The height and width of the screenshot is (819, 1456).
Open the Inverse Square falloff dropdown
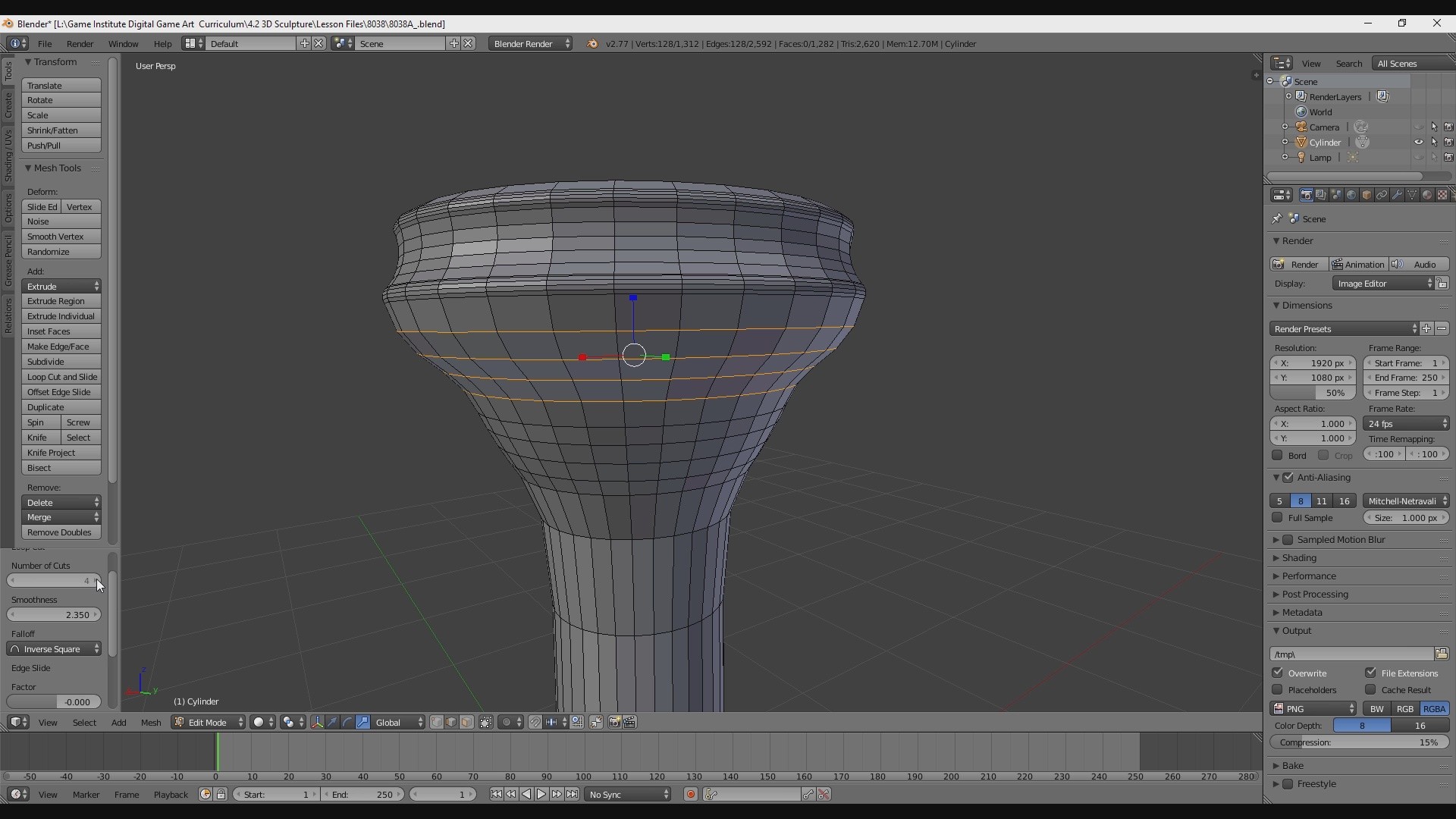tap(54, 649)
